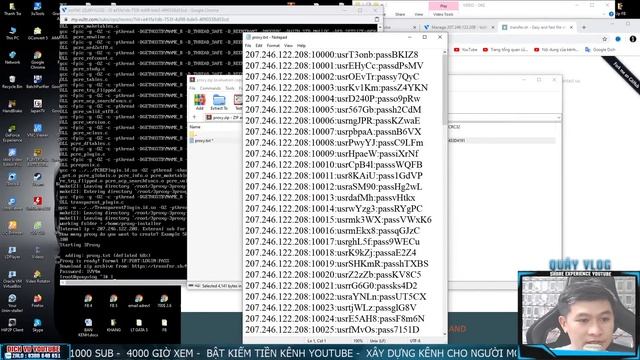Open the email advert desktop shortcut
Screen dimensions: 640x360
139,301
